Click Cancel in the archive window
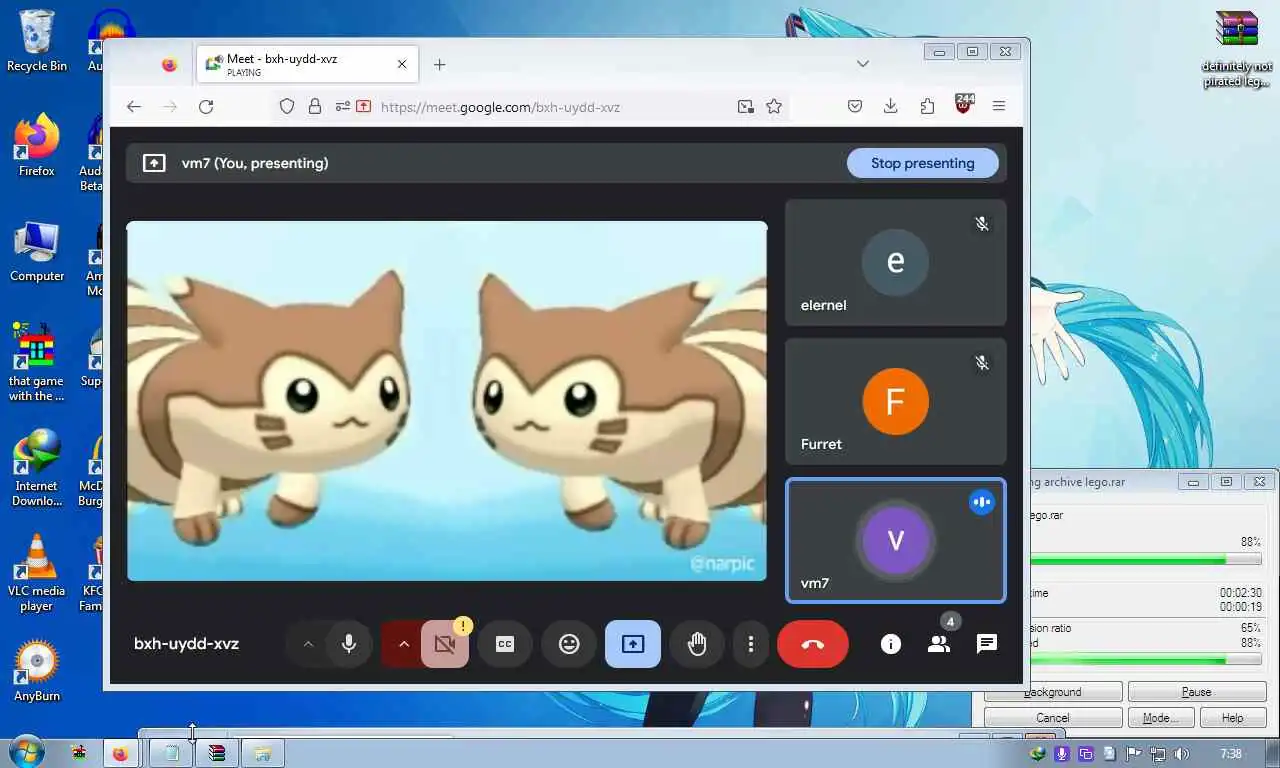This screenshot has width=1280, height=768. (x=1052, y=718)
